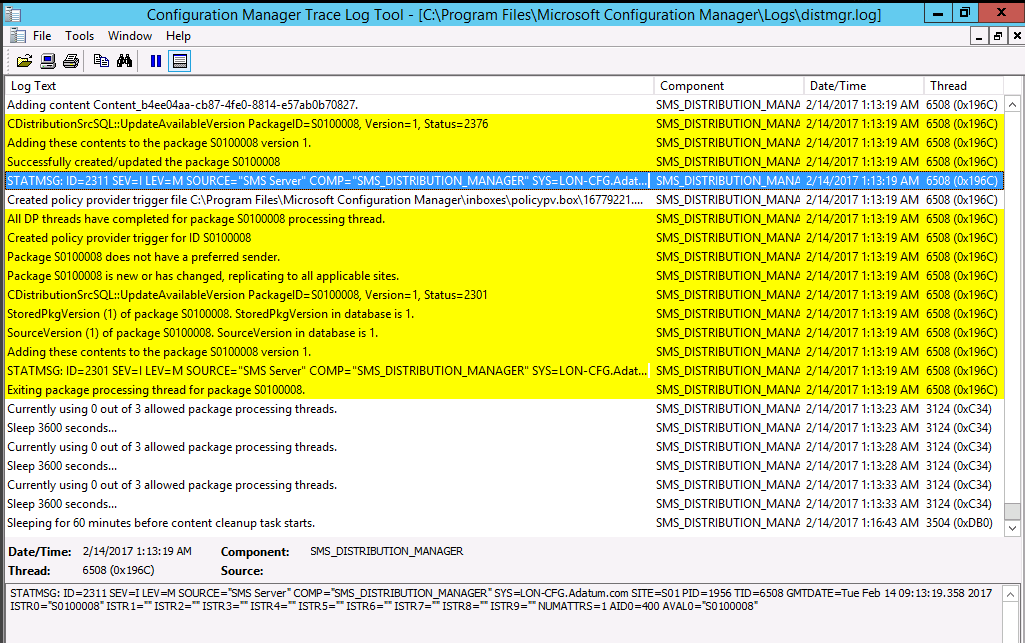1025x643 pixels.
Task: Click the Print toolbar icon
Action: click(x=70, y=61)
